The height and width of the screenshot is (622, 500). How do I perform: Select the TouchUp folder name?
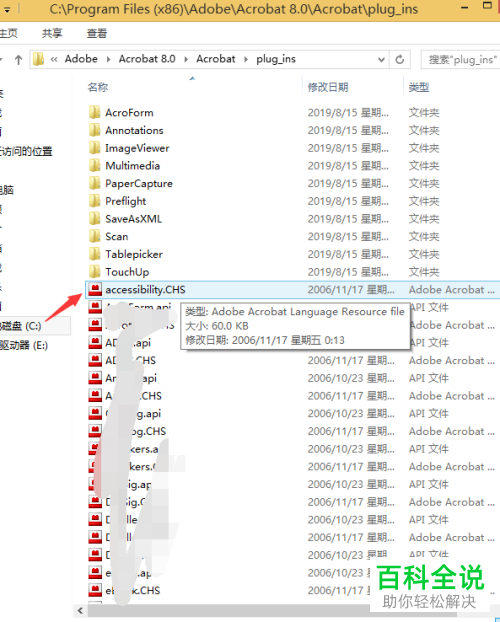pos(127,272)
